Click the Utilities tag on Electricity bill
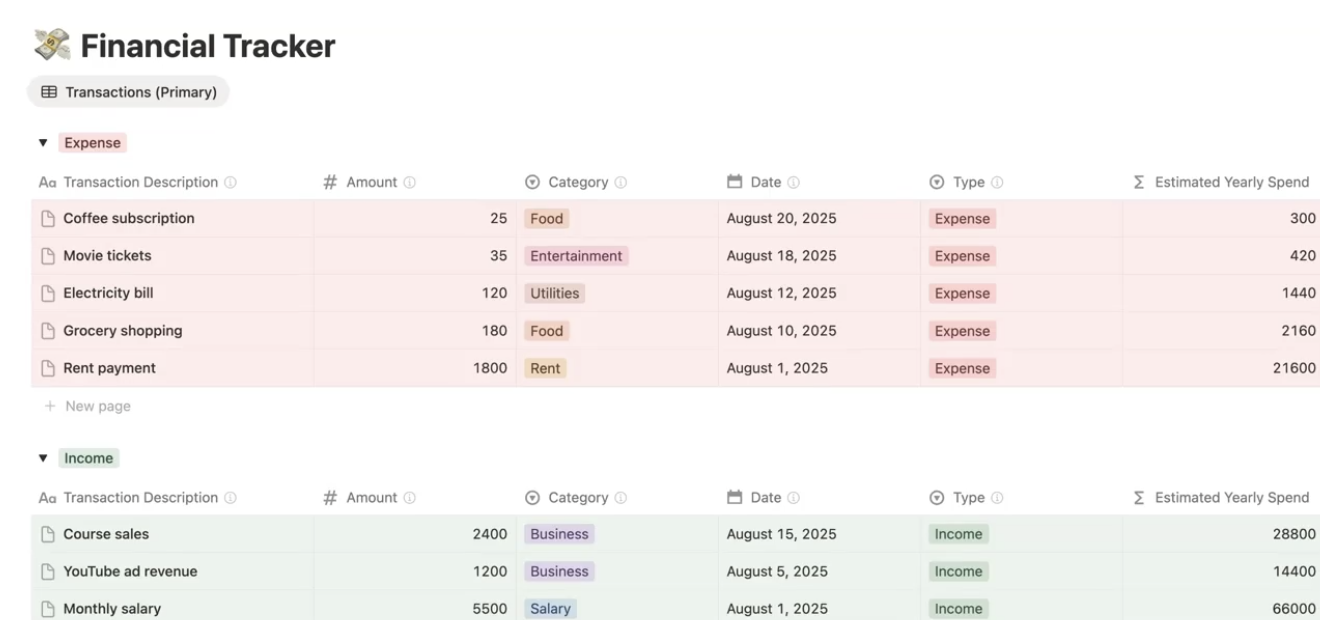Viewport: 1320px width, 620px height. click(554, 293)
